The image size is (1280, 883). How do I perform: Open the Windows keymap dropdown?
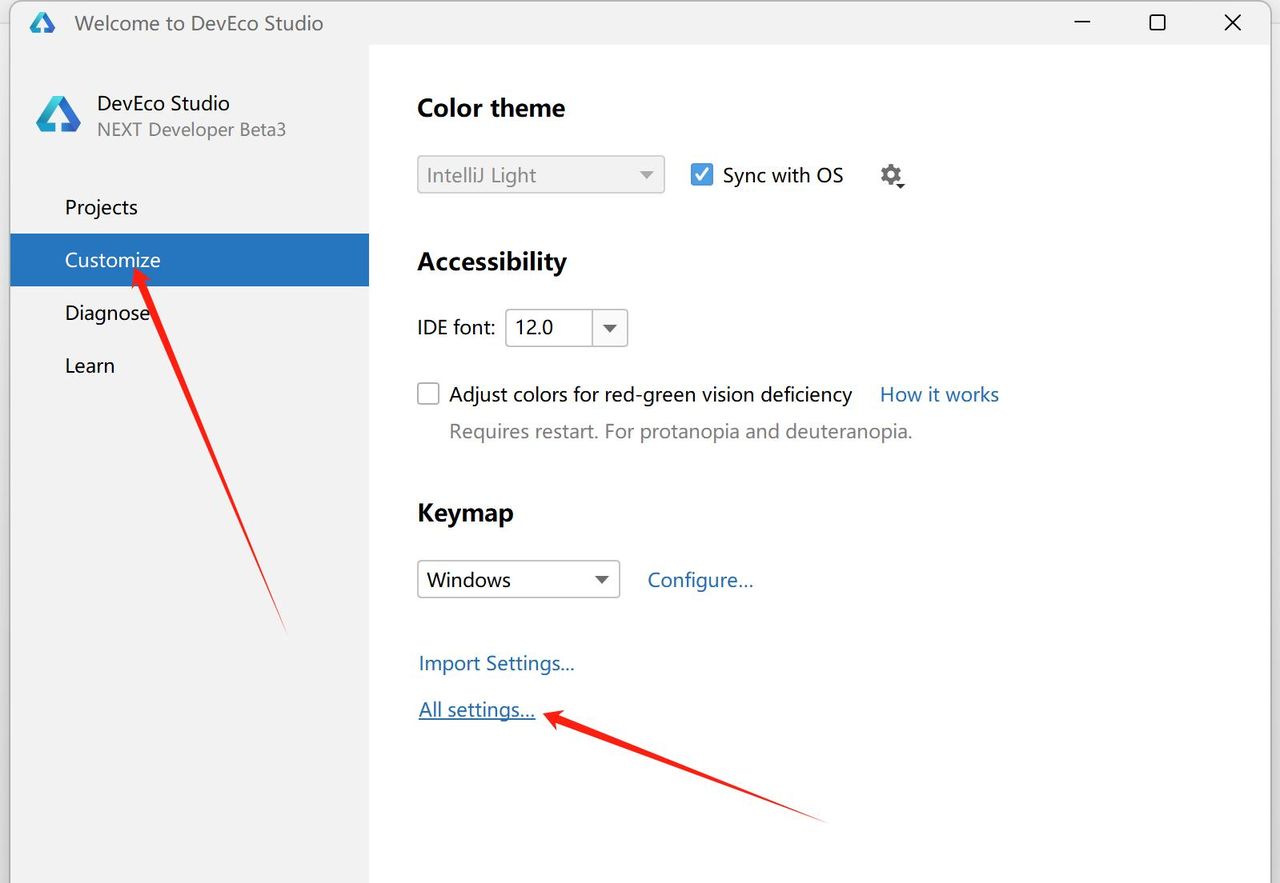518,580
